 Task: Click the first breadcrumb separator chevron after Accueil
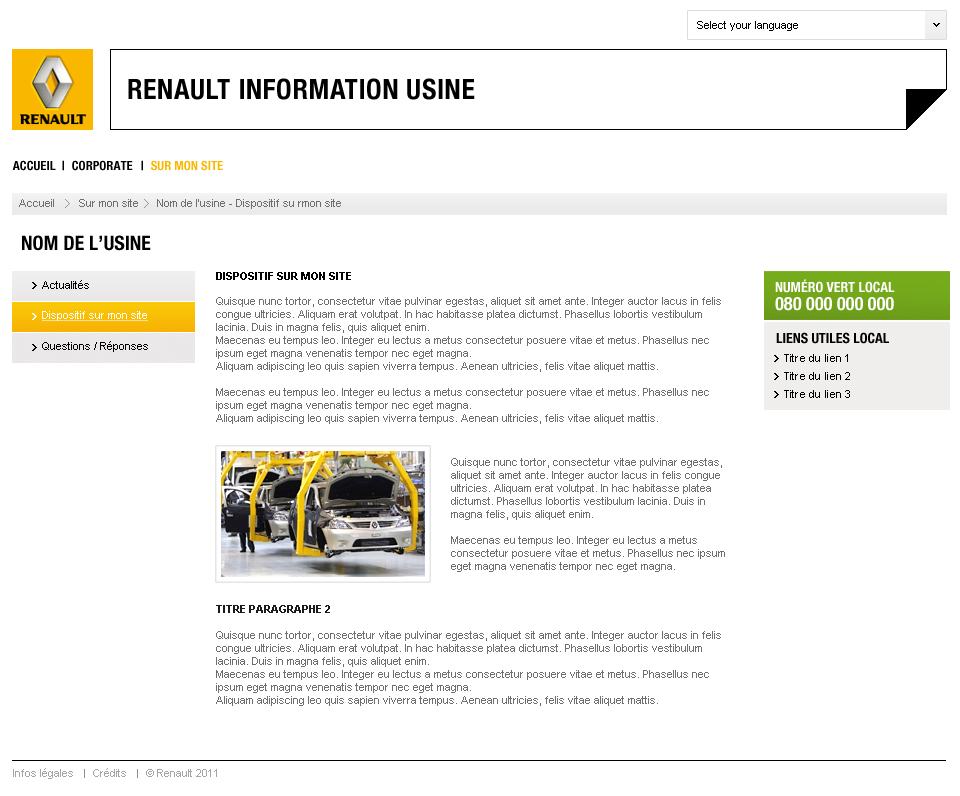pyautogui.click(x=67, y=203)
